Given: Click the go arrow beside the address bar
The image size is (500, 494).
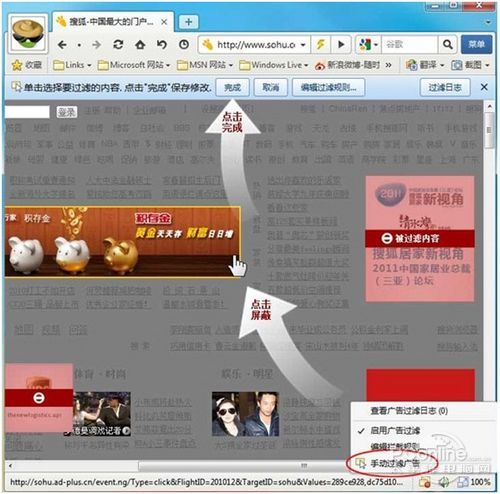Looking at the screenshot, I should pyautogui.click(x=341, y=44).
